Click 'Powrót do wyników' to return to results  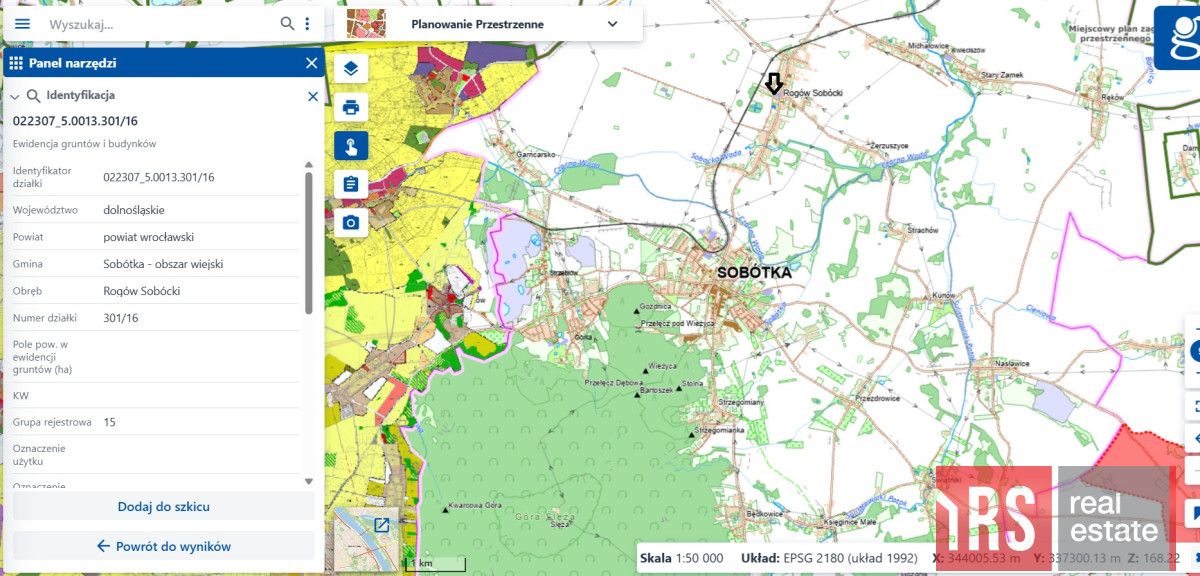pyautogui.click(x=163, y=546)
